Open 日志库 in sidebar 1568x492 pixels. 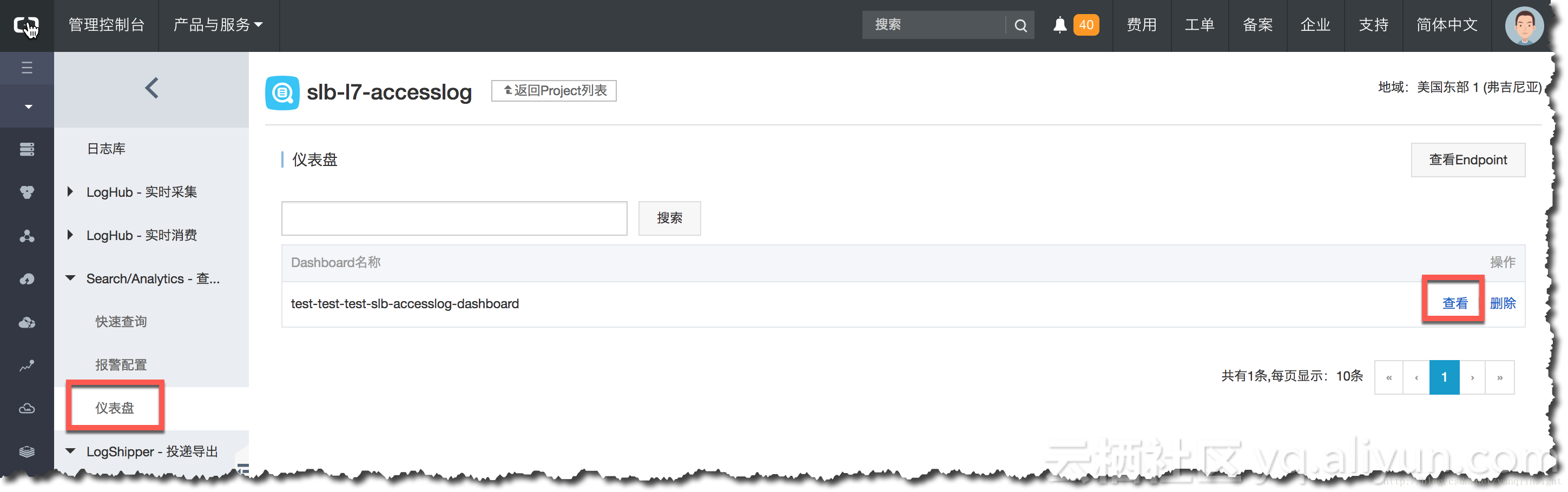tap(106, 149)
